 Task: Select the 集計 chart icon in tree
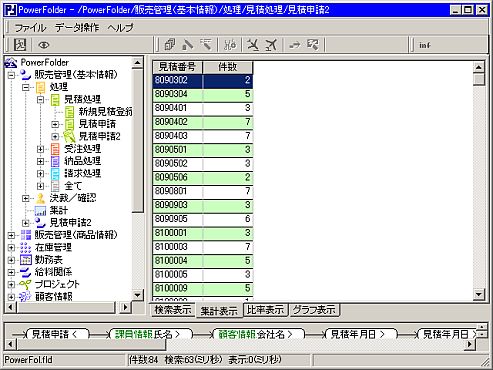[x=40, y=210]
